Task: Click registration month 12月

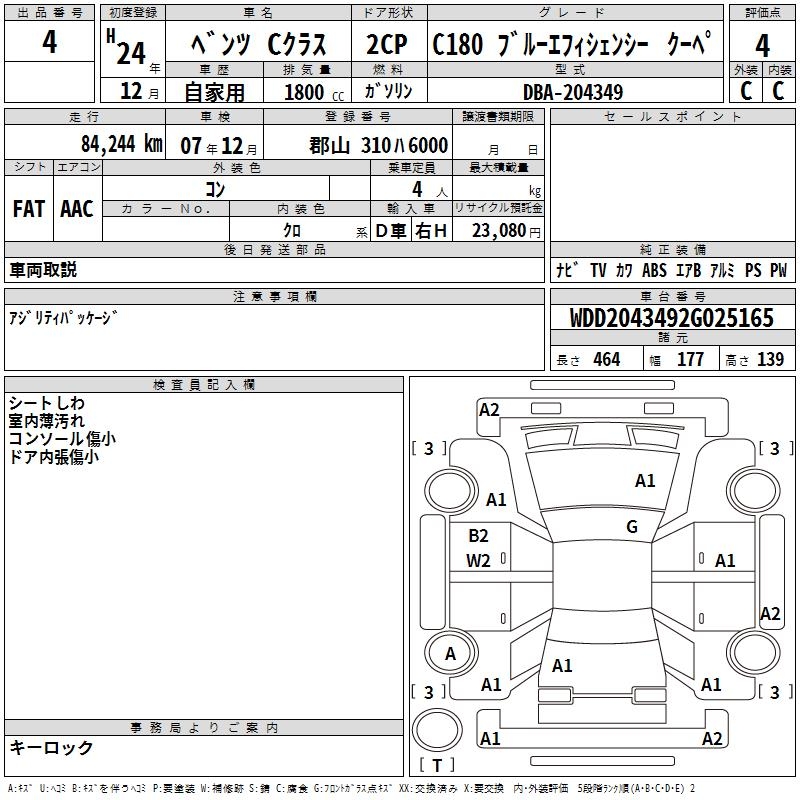Action: [x=139, y=91]
